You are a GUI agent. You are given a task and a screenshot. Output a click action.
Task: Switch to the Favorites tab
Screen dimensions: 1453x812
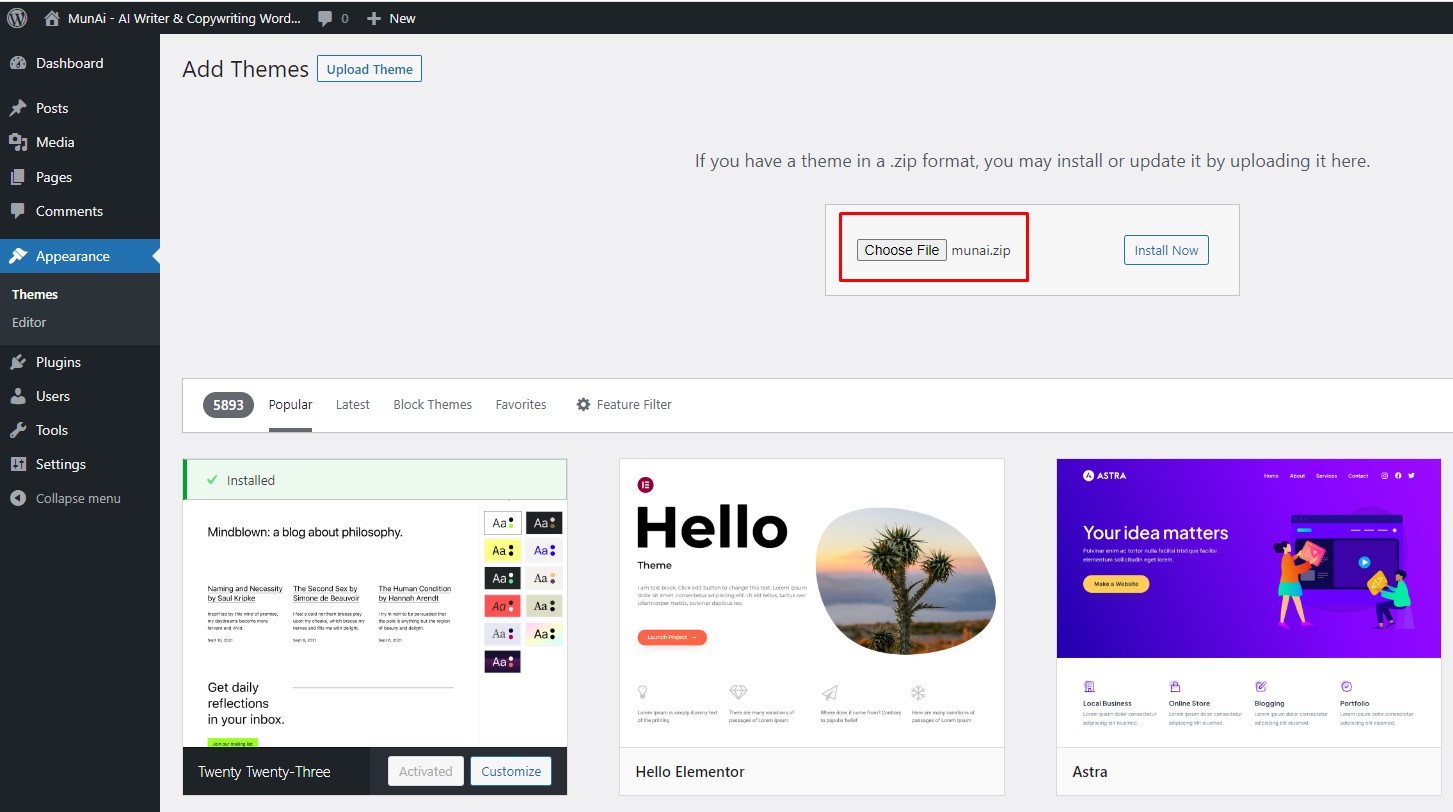tap(521, 404)
